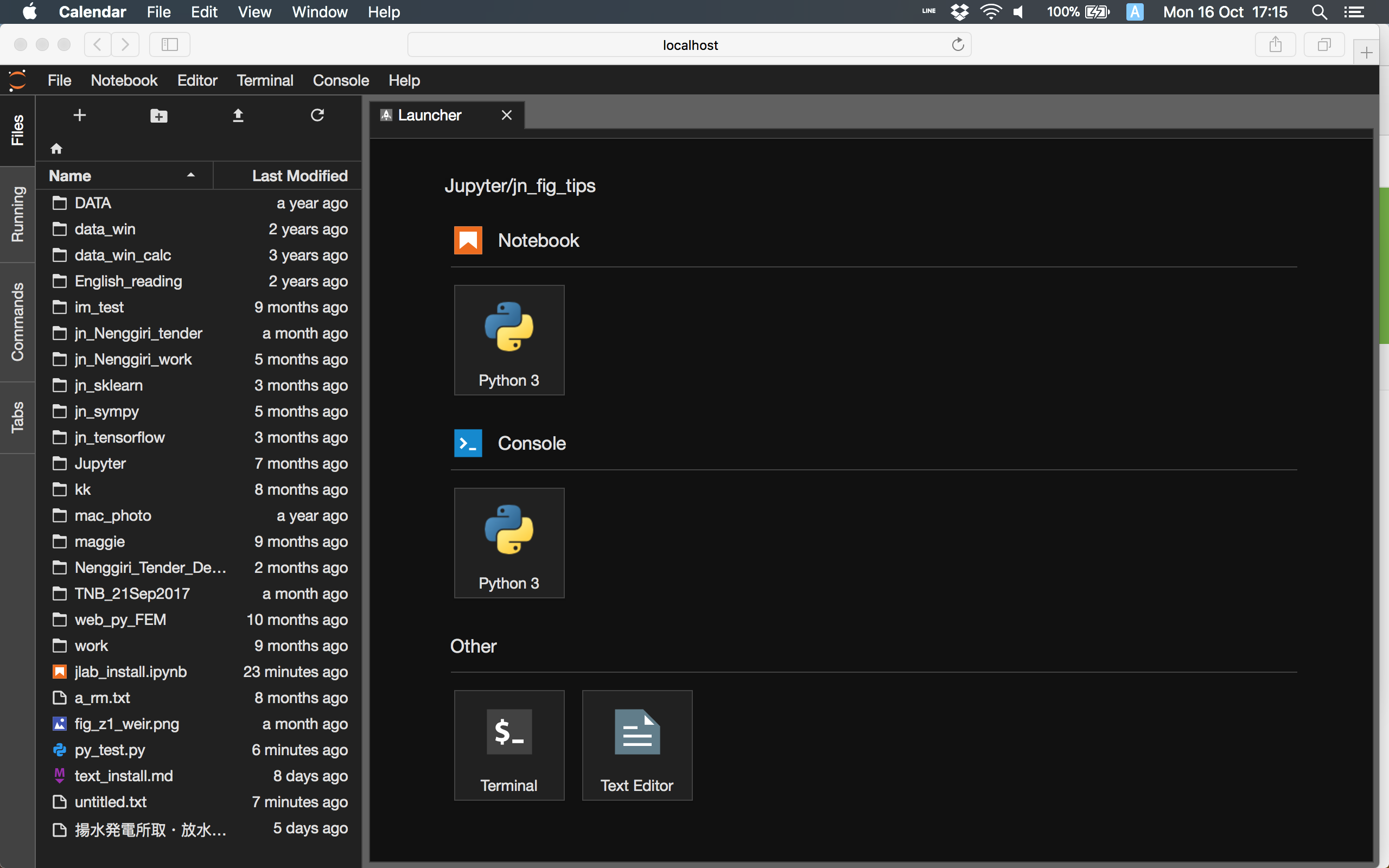Click Safari forward navigation arrow
This screenshot has height=868, width=1389.
[125, 44]
